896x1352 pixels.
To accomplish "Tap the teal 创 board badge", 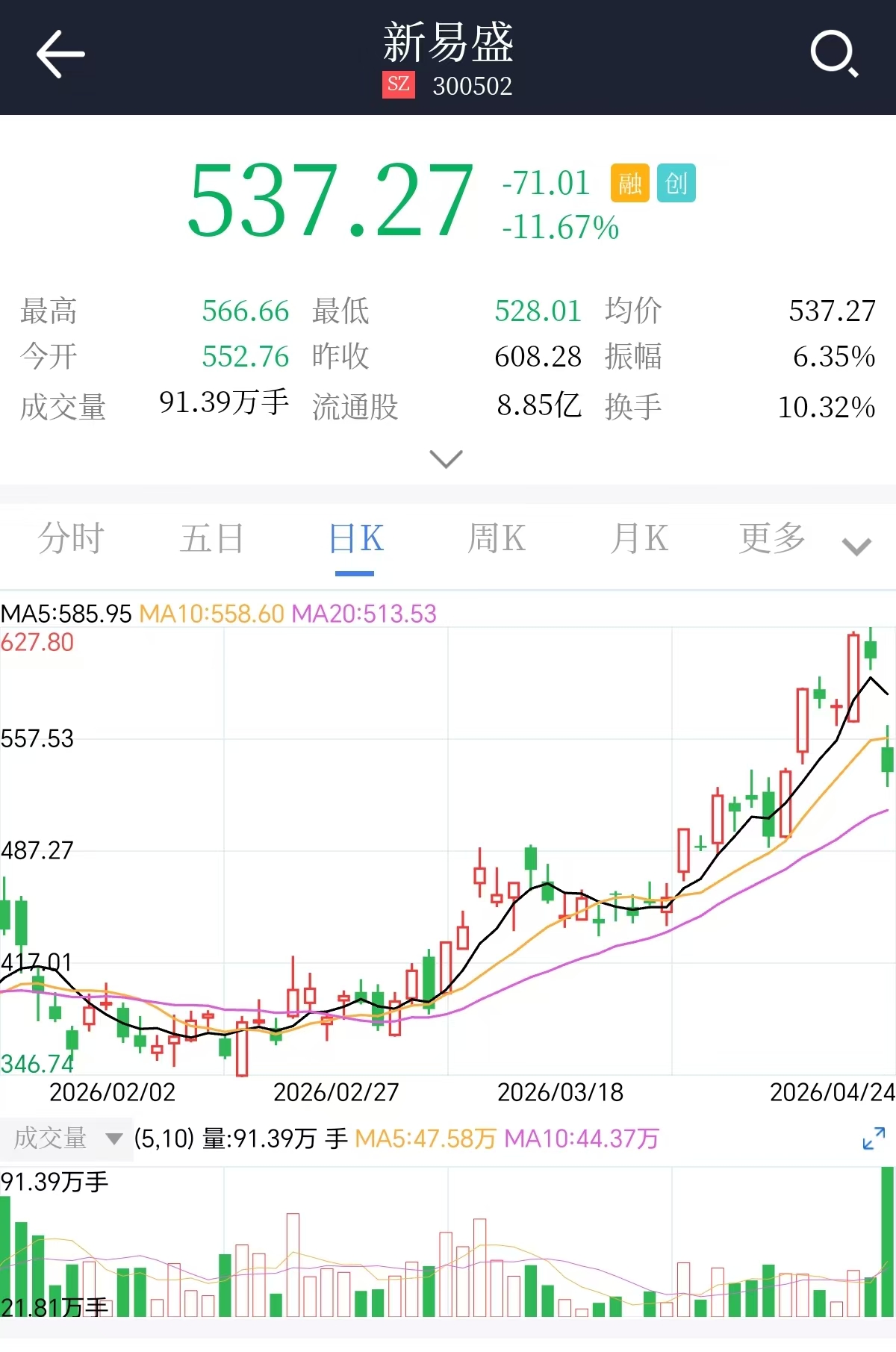I will click(676, 183).
